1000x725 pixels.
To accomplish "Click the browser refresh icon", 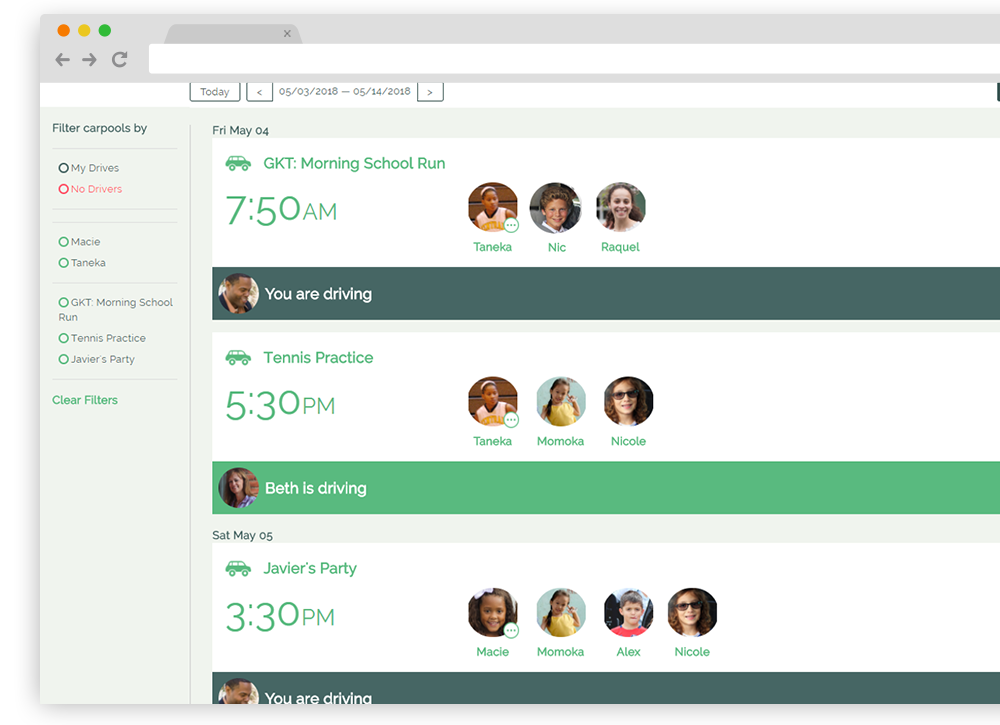I will (x=119, y=59).
